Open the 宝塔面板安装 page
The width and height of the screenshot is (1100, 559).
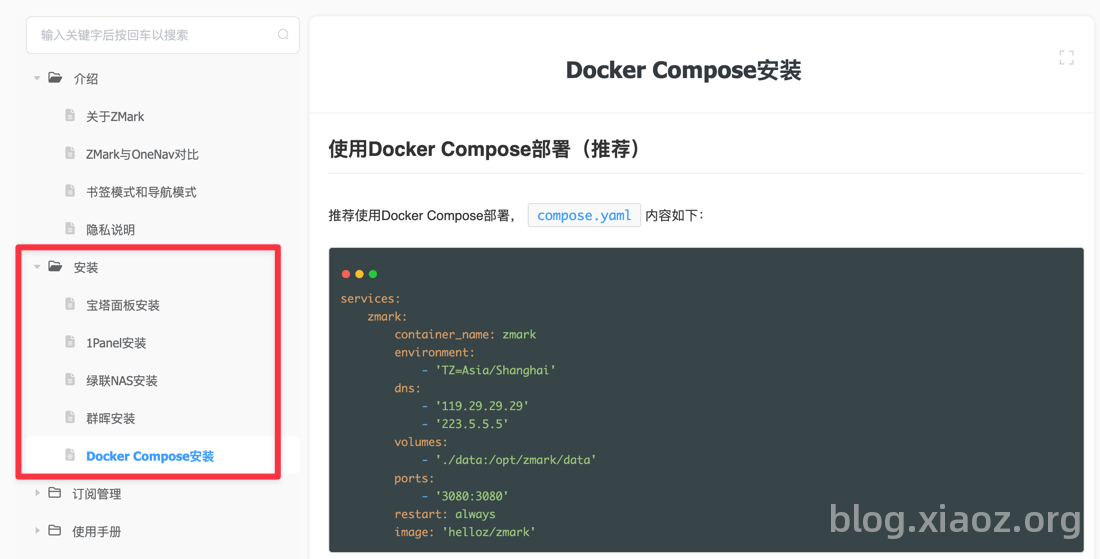click(x=123, y=305)
